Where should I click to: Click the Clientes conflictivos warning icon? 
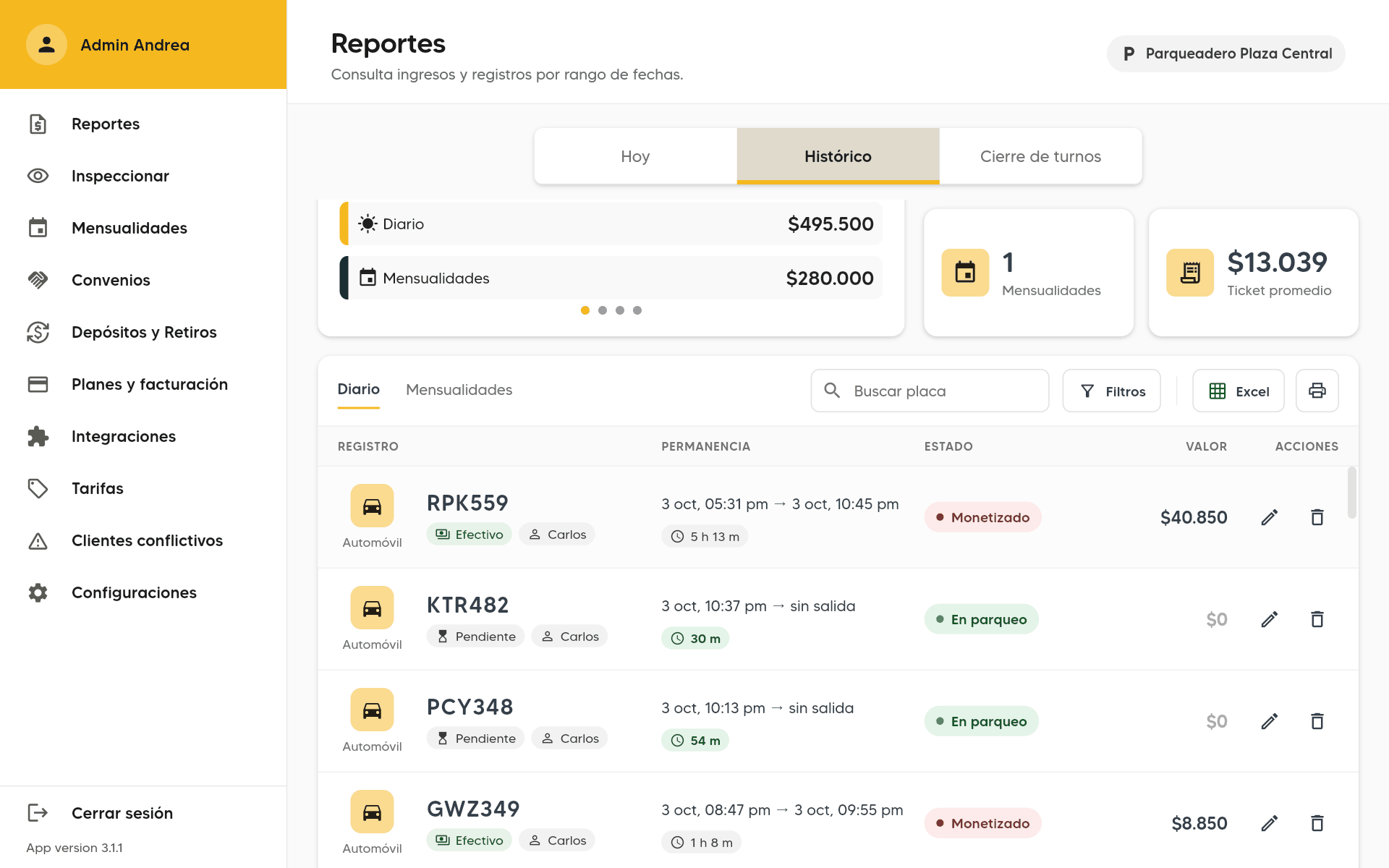click(x=38, y=540)
